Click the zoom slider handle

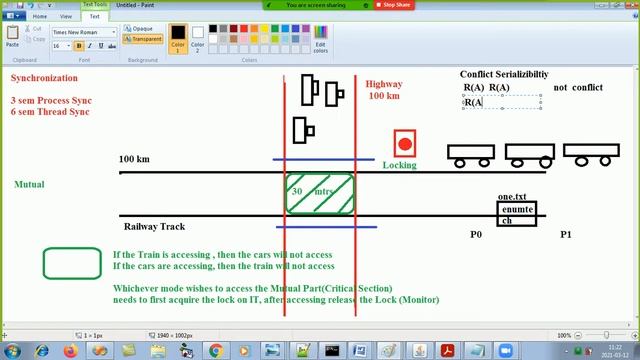(607, 336)
